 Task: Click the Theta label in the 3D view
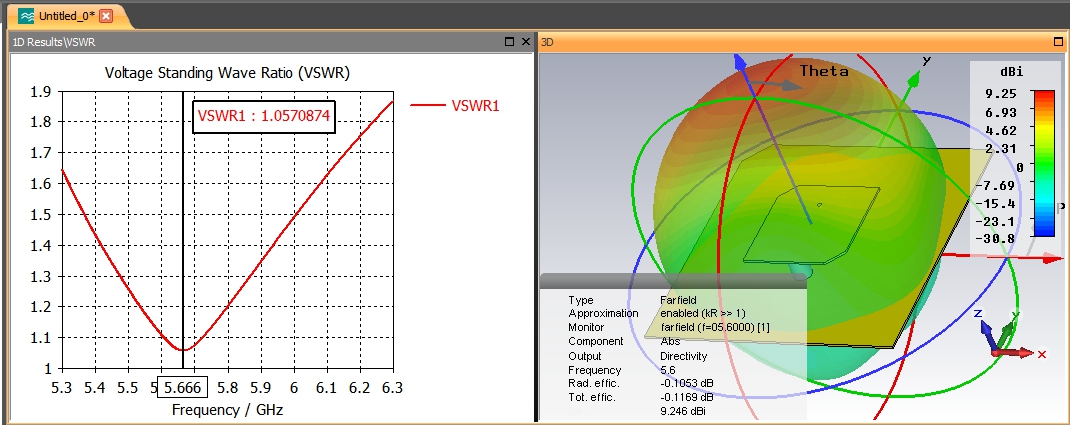pyautogui.click(x=824, y=71)
